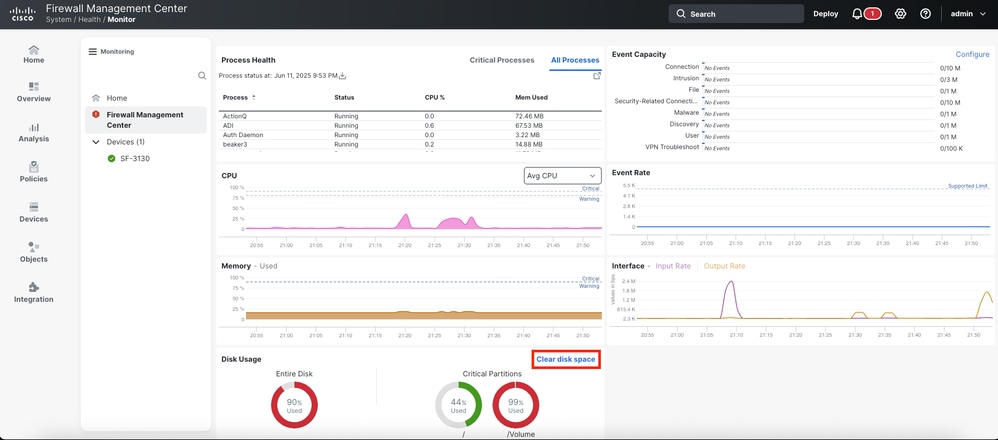This screenshot has width=998, height=440.
Task: Open the Policies clipboard icon
Action: click(34, 167)
